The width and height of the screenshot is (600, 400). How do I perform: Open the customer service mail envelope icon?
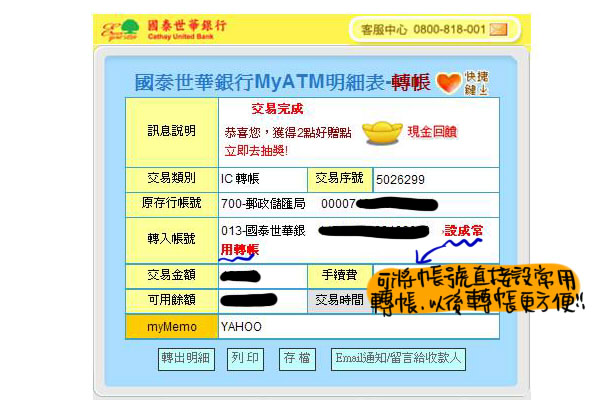pos(499,29)
